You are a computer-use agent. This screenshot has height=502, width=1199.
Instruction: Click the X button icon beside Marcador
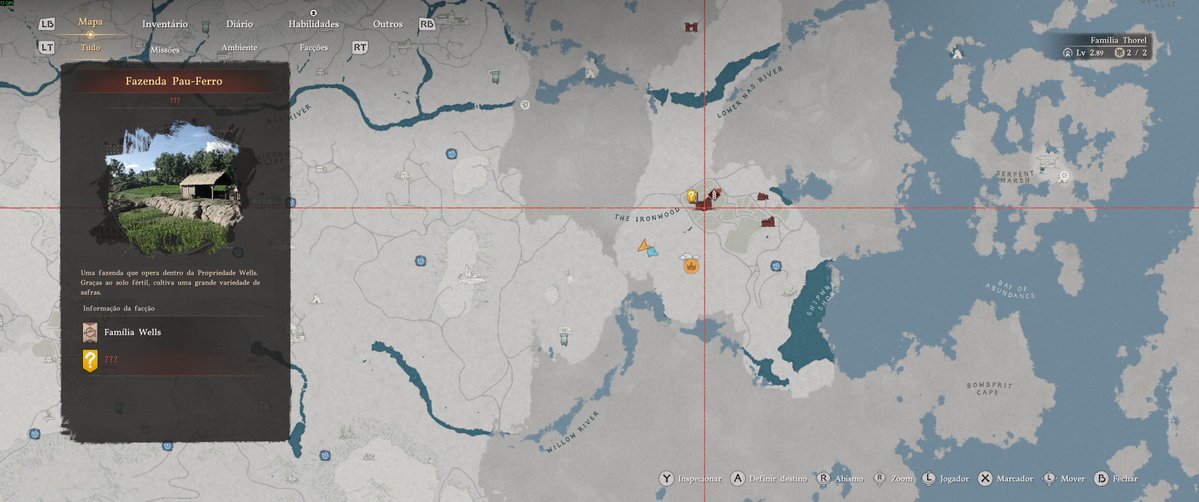pyautogui.click(x=986, y=479)
